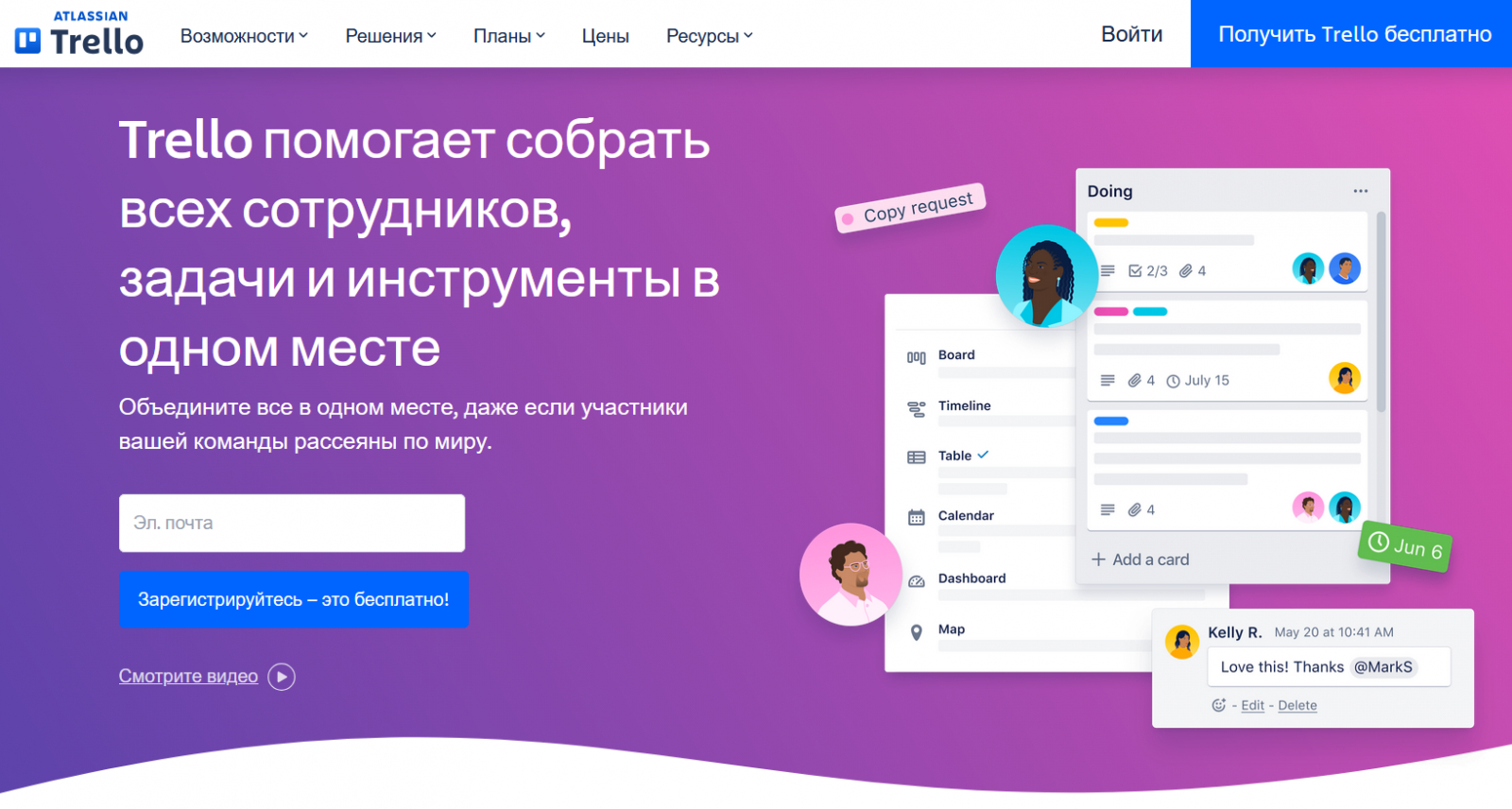The image size is (1512, 809).
Task: Click the plus icon beside Add a card
Action: click(x=1098, y=559)
